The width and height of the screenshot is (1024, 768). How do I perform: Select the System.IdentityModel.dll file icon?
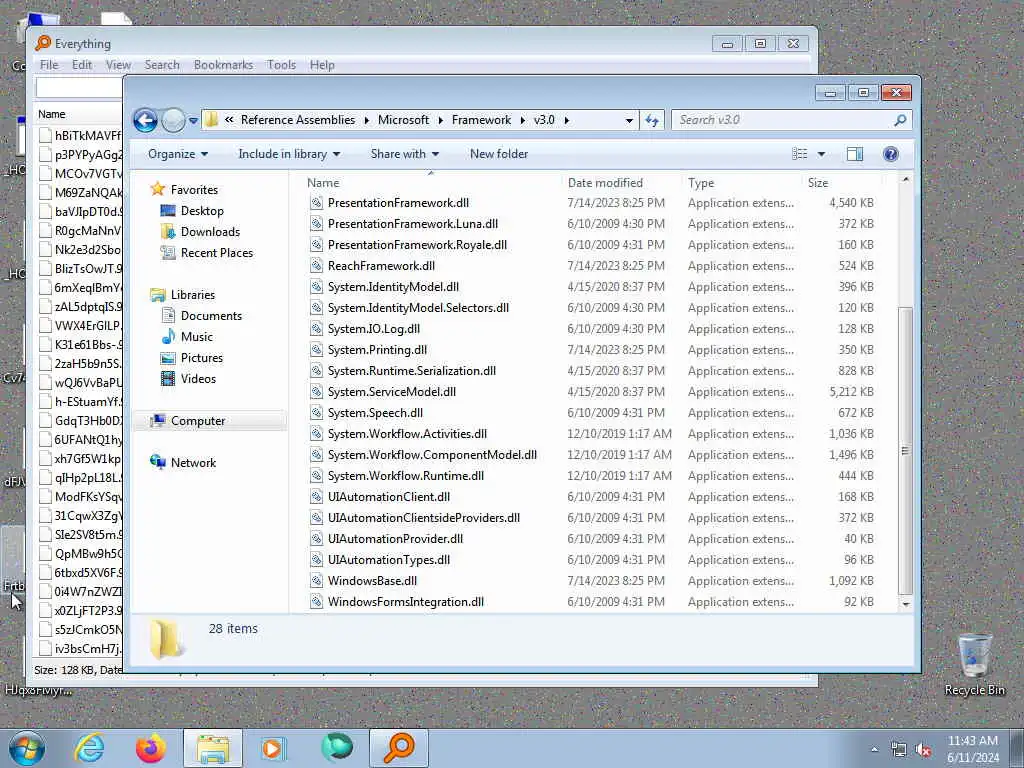click(x=317, y=287)
